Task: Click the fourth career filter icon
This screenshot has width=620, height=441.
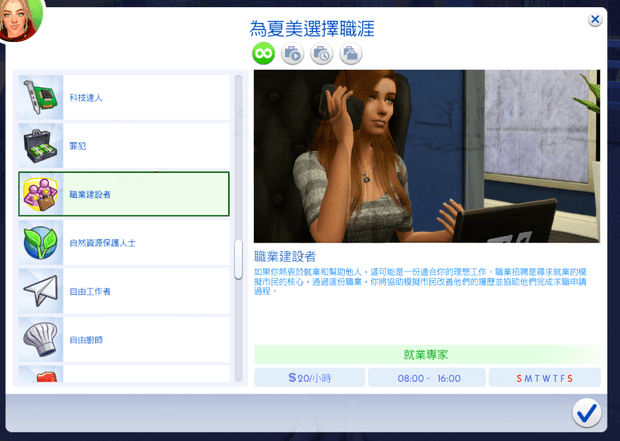Action: coord(350,54)
